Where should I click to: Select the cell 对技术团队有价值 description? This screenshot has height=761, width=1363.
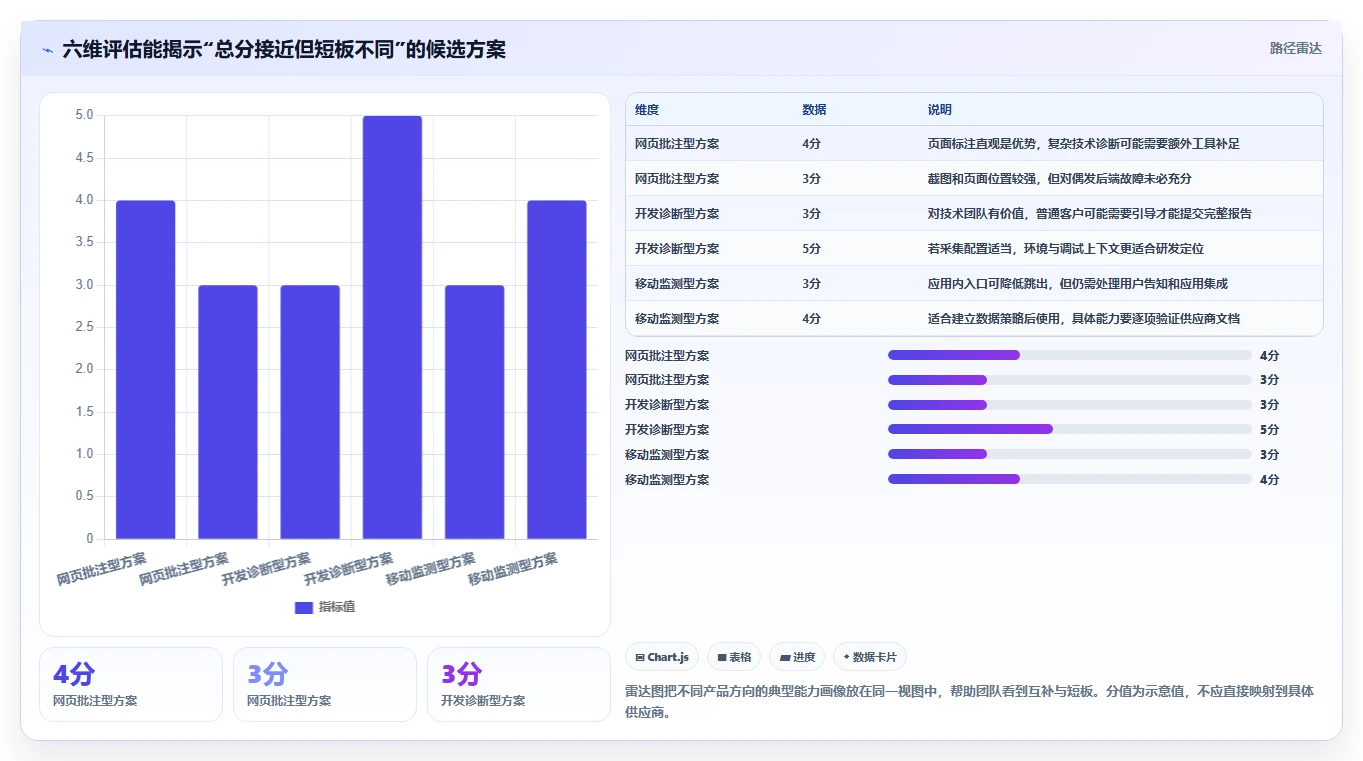point(1089,214)
